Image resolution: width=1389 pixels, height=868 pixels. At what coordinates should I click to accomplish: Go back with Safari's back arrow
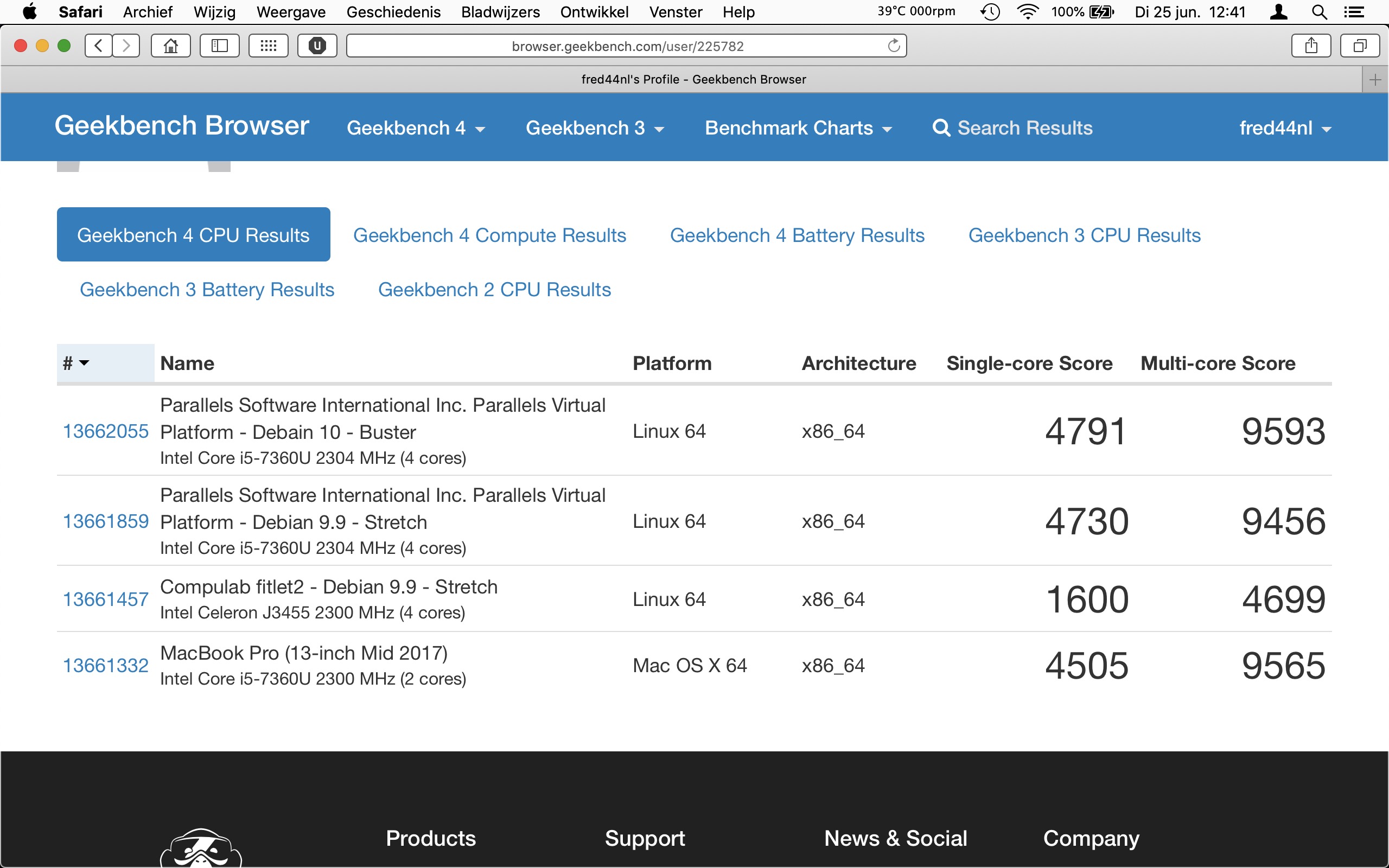point(99,46)
